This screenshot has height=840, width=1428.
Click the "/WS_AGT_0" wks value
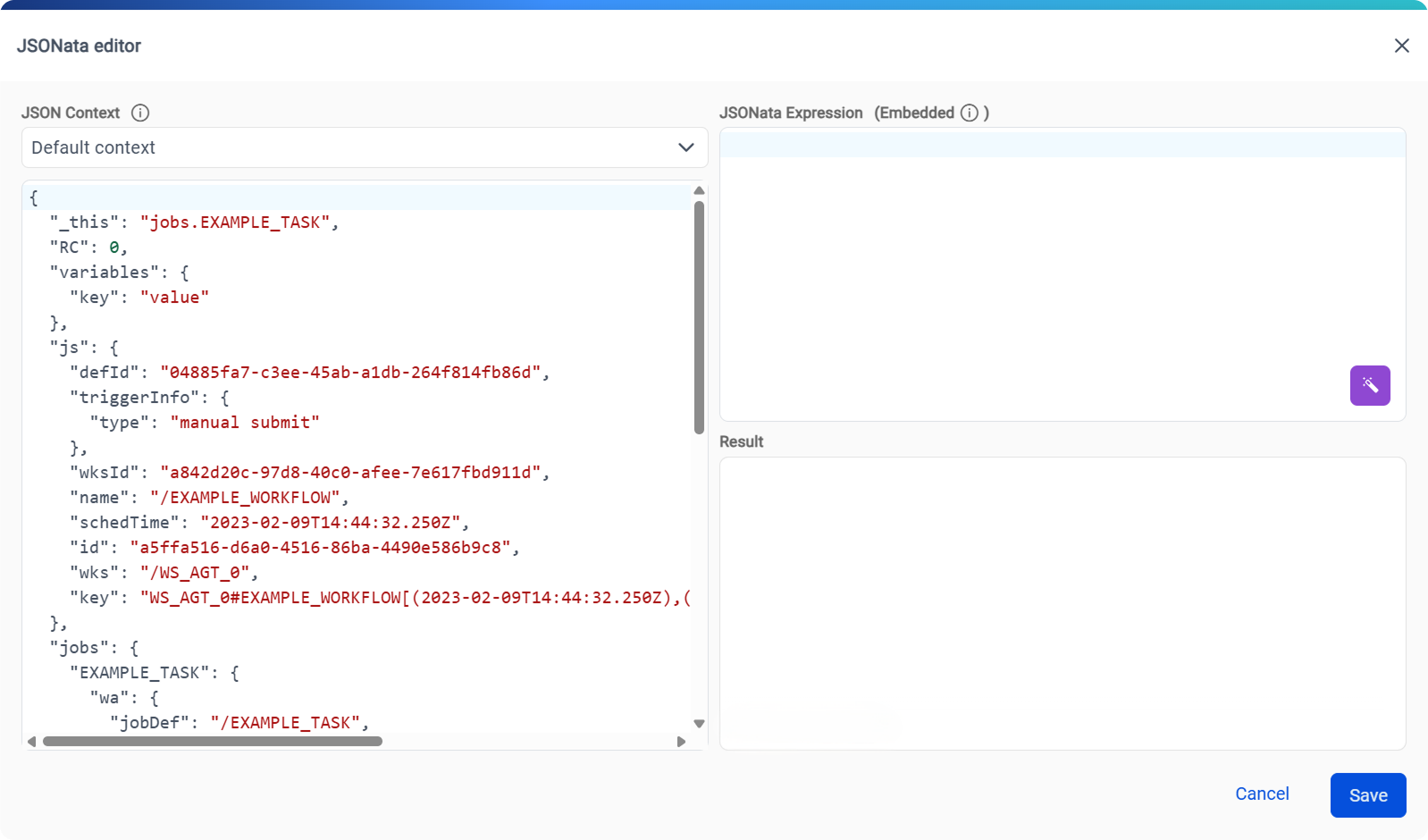[195, 573]
